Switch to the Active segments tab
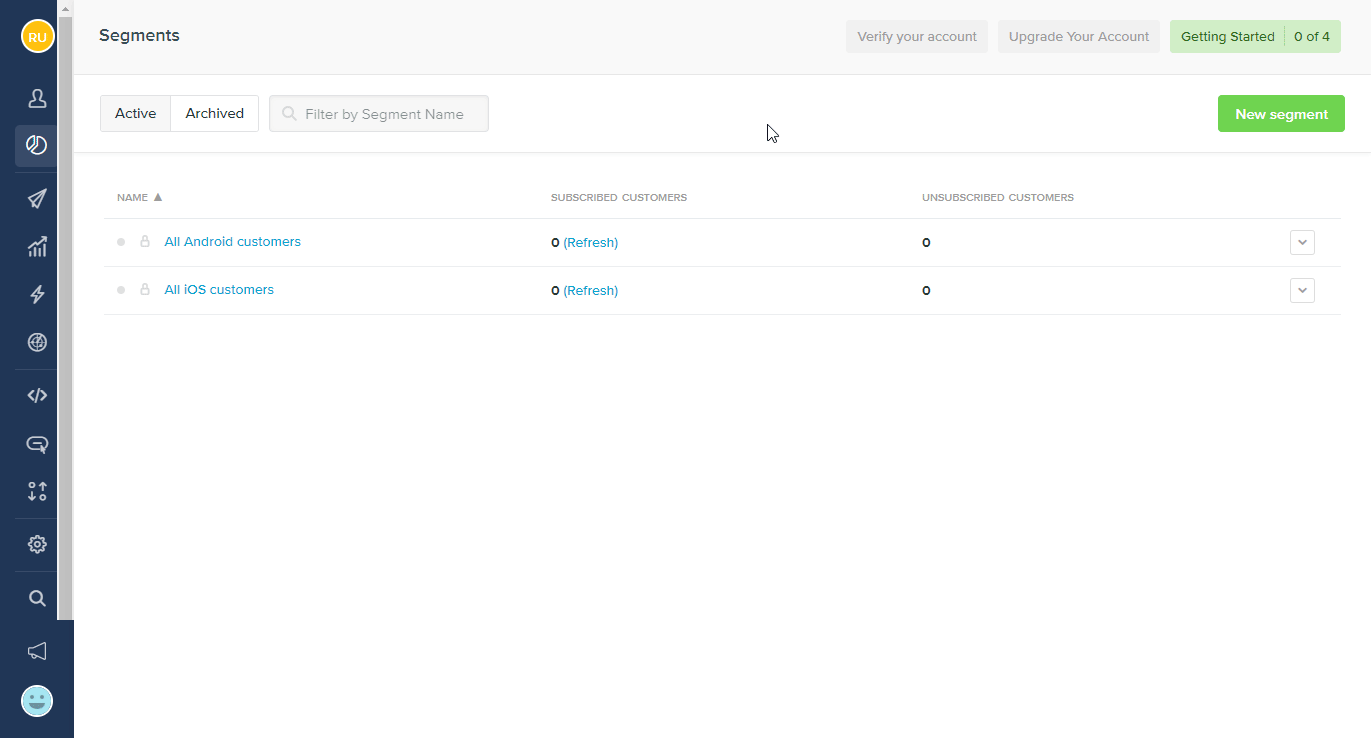Screen dimensions: 1371x738 click(135, 114)
